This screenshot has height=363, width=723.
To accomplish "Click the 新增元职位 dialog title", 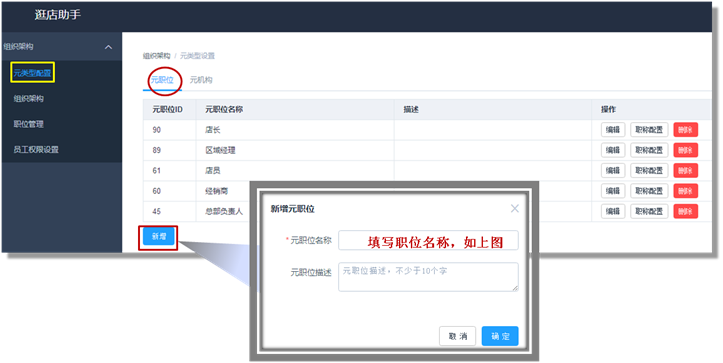I will click(292, 209).
